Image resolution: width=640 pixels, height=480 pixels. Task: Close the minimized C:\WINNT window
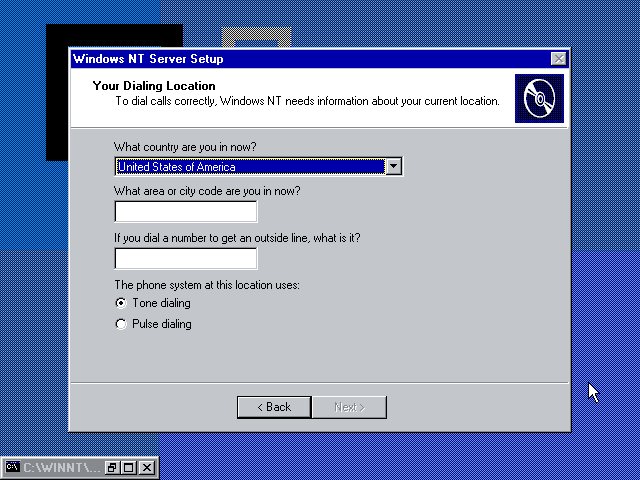click(147, 467)
